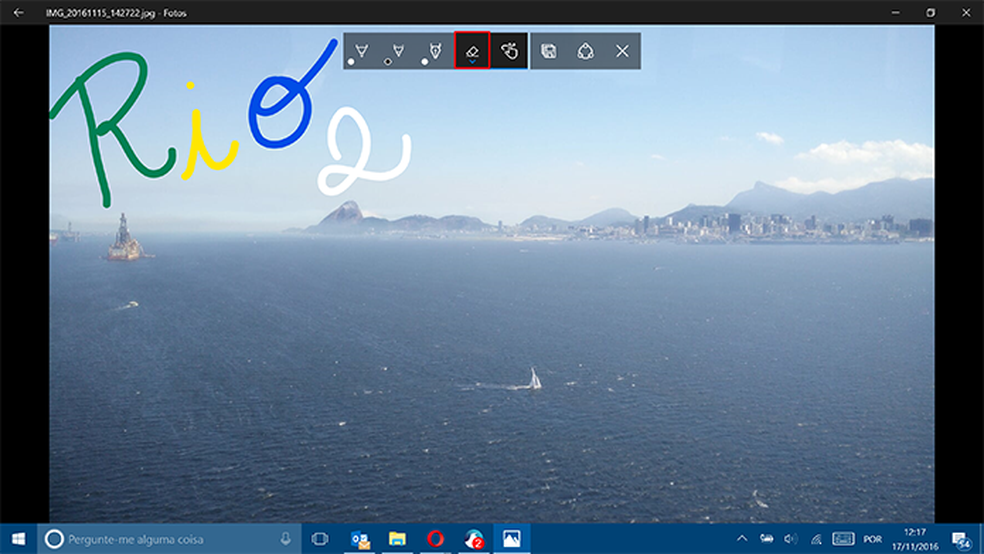Screen dimensions: 984x554
Task: Click the Cortana search box
Action: (169, 539)
